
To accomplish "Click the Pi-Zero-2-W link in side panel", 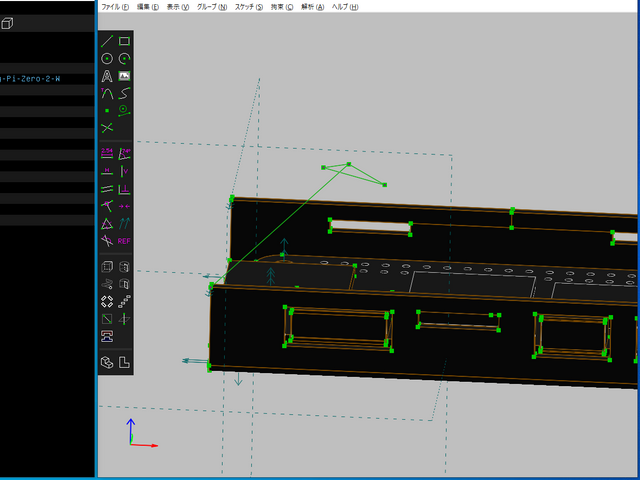I will click(x=30, y=78).
